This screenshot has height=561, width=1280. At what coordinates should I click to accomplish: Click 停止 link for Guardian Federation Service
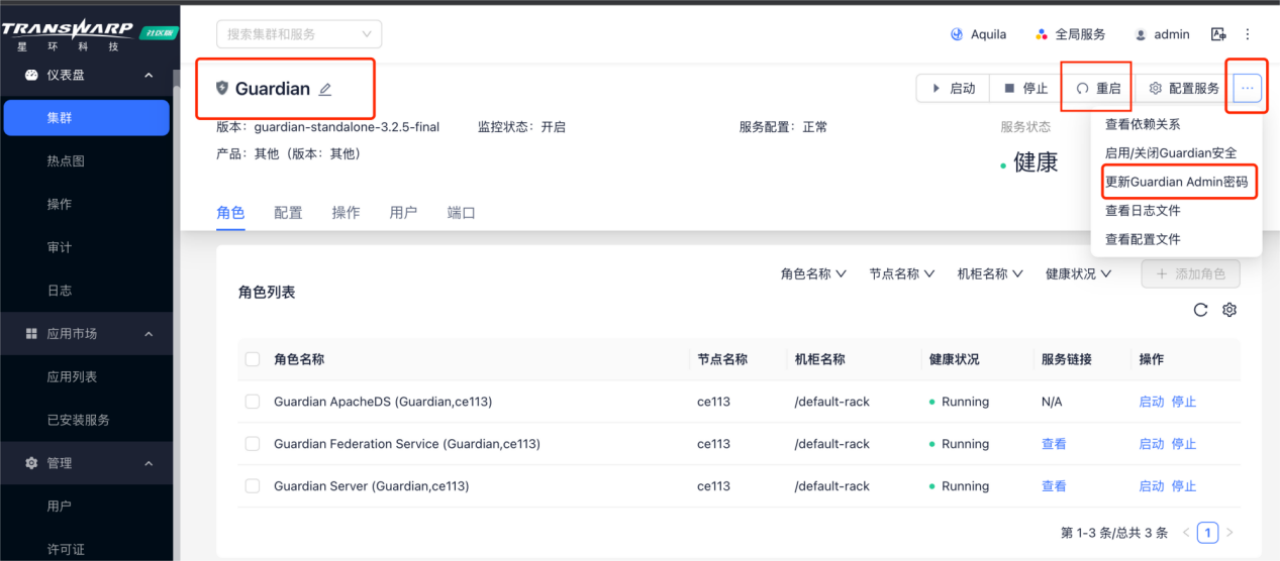(1184, 444)
